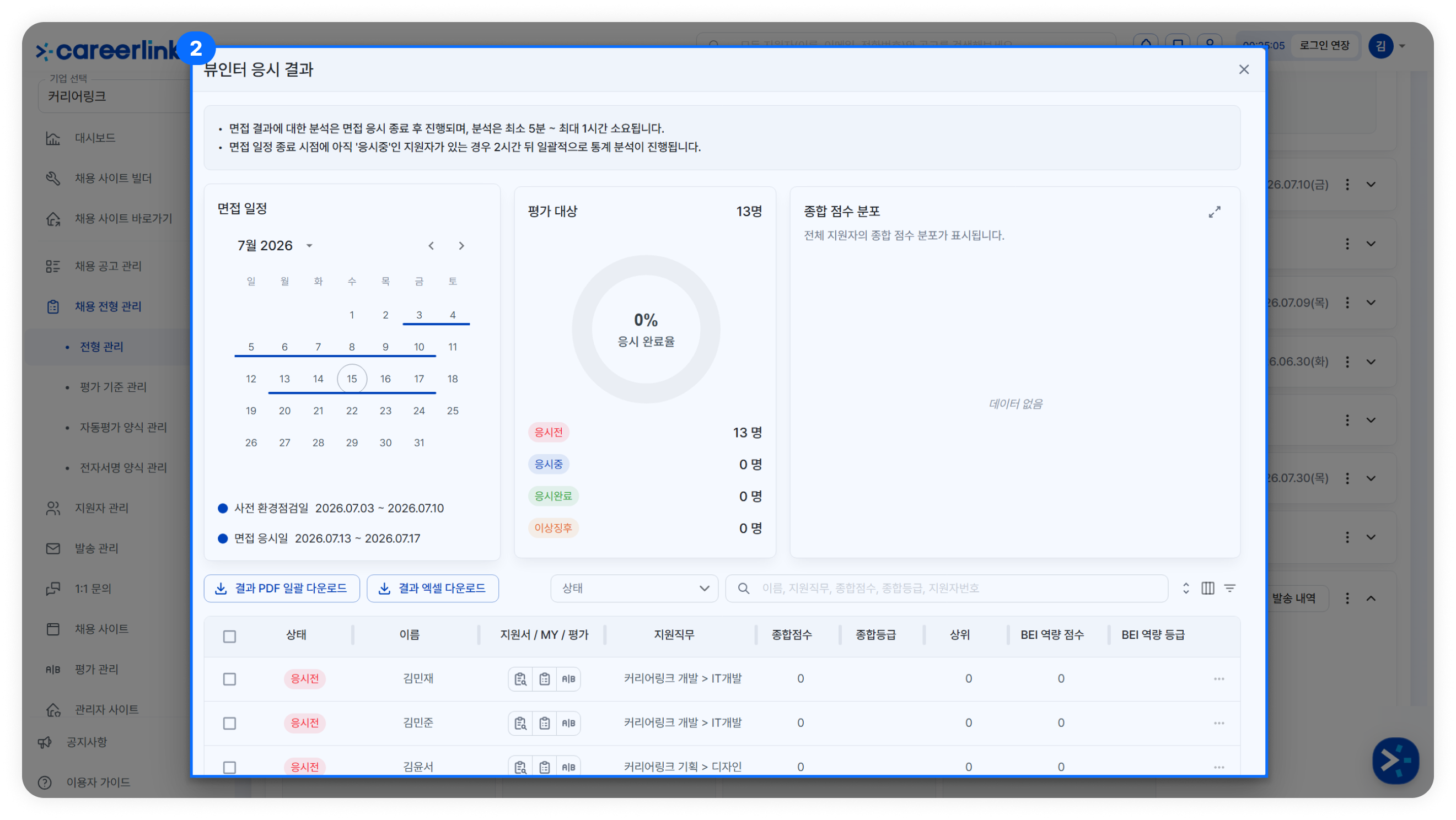Open the kebab menu beside 26.07.09(목) in background
Viewport: 1456px width, 820px height.
pyautogui.click(x=1347, y=303)
